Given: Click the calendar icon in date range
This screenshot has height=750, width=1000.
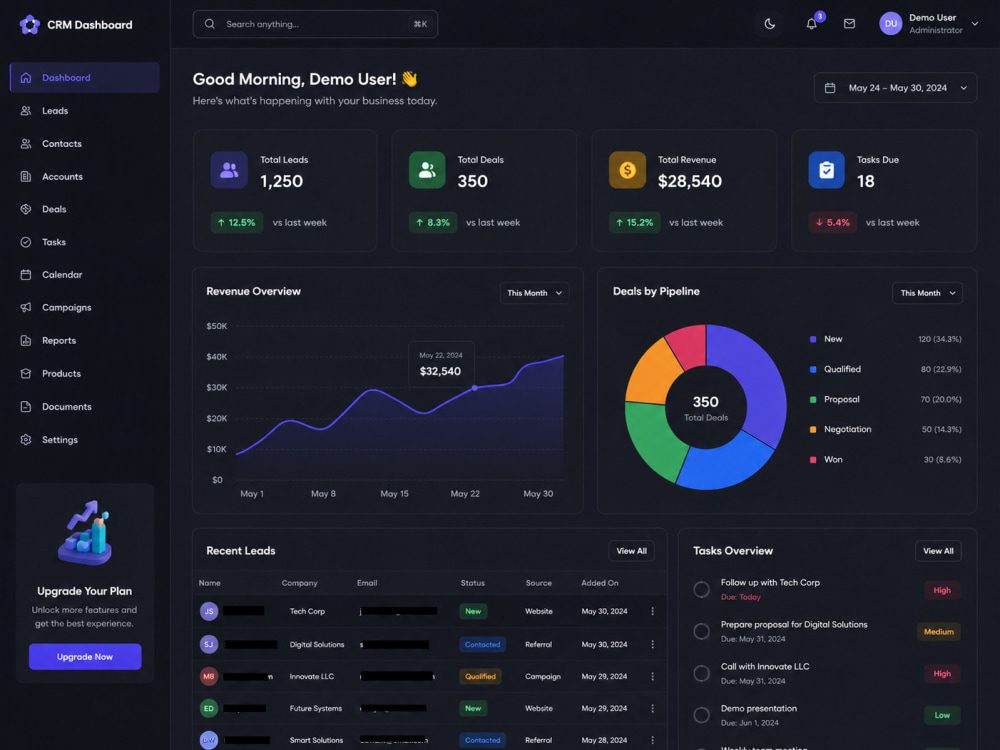Looking at the screenshot, I should click(830, 88).
